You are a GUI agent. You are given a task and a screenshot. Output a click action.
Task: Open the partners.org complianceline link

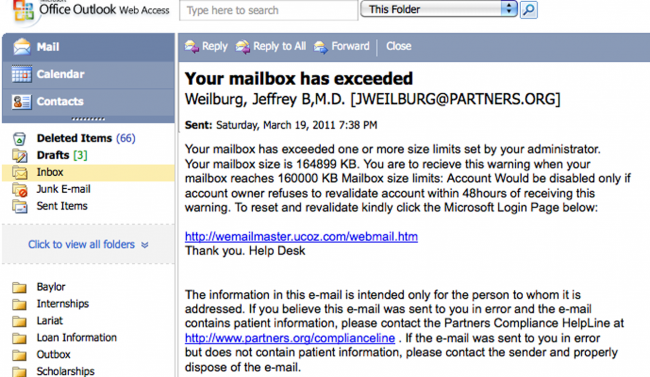pyautogui.click(x=290, y=338)
